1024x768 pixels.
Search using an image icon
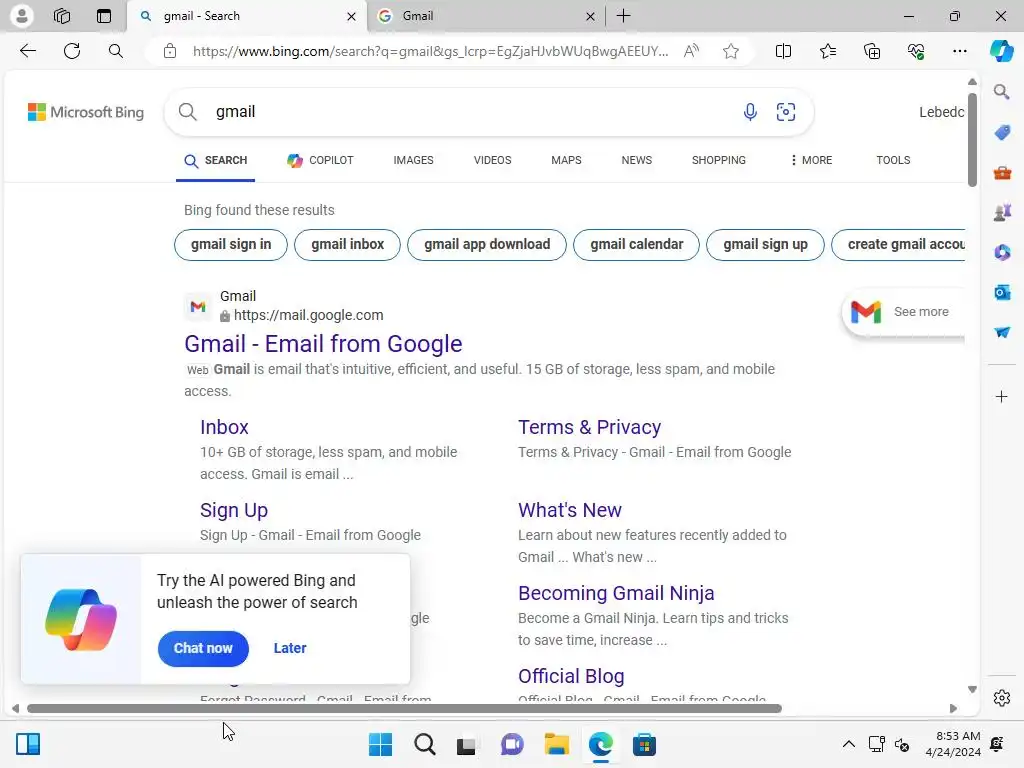pos(786,112)
